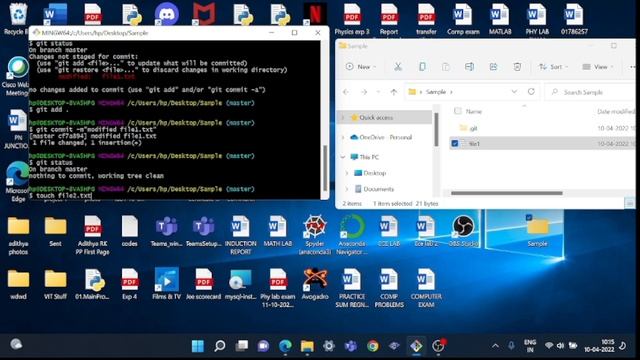Select the Cisco Webex Meetings desktop icon

(x=16, y=77)
